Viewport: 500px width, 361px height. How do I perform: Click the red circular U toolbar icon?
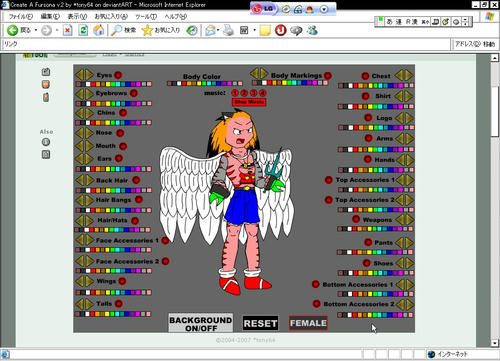pos(280,31)
